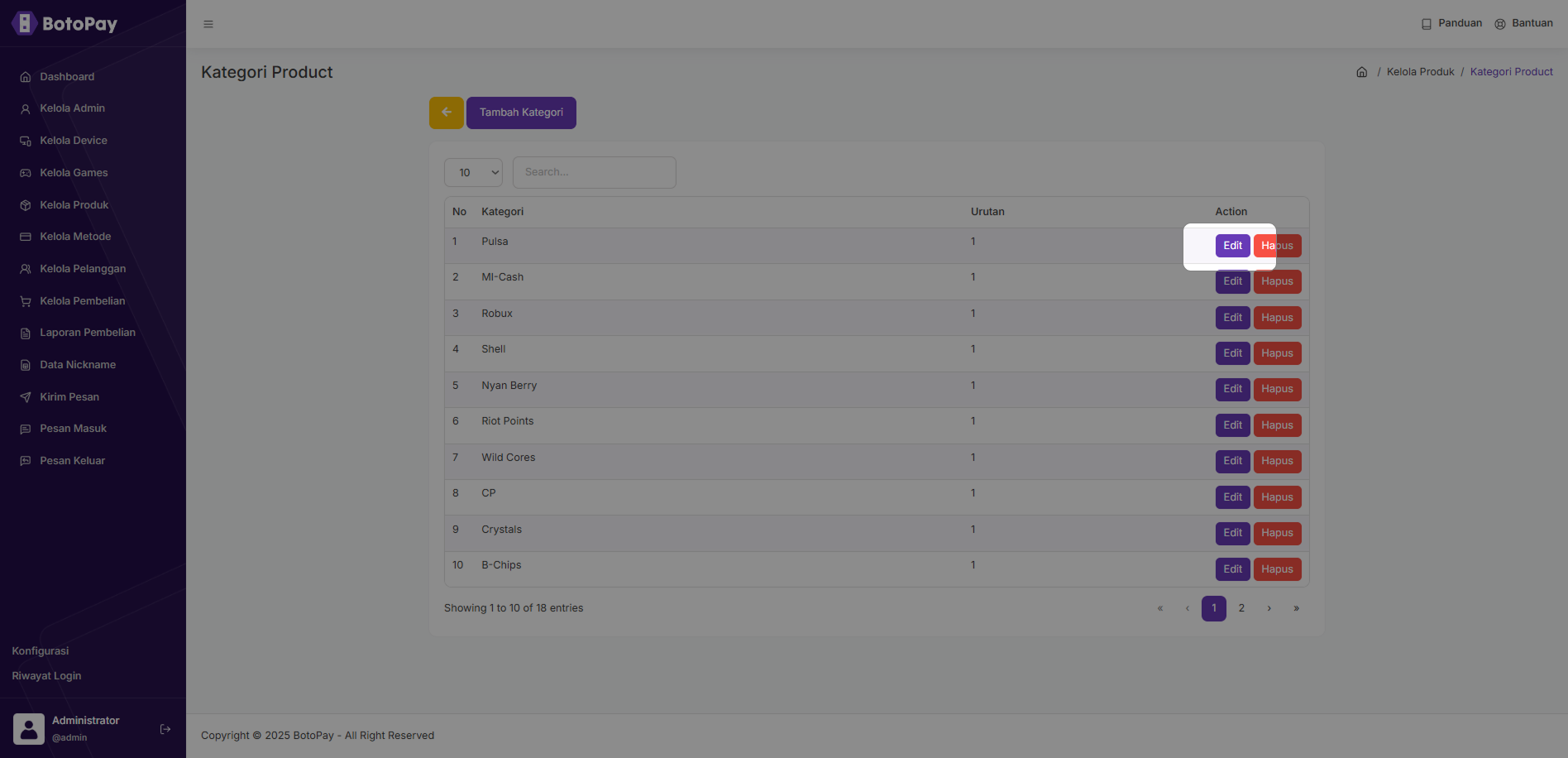Image resolution: width=1568 pixels, height=758 pixels.
Task: Select pagination page 2
Action: tap(1241, 608)
